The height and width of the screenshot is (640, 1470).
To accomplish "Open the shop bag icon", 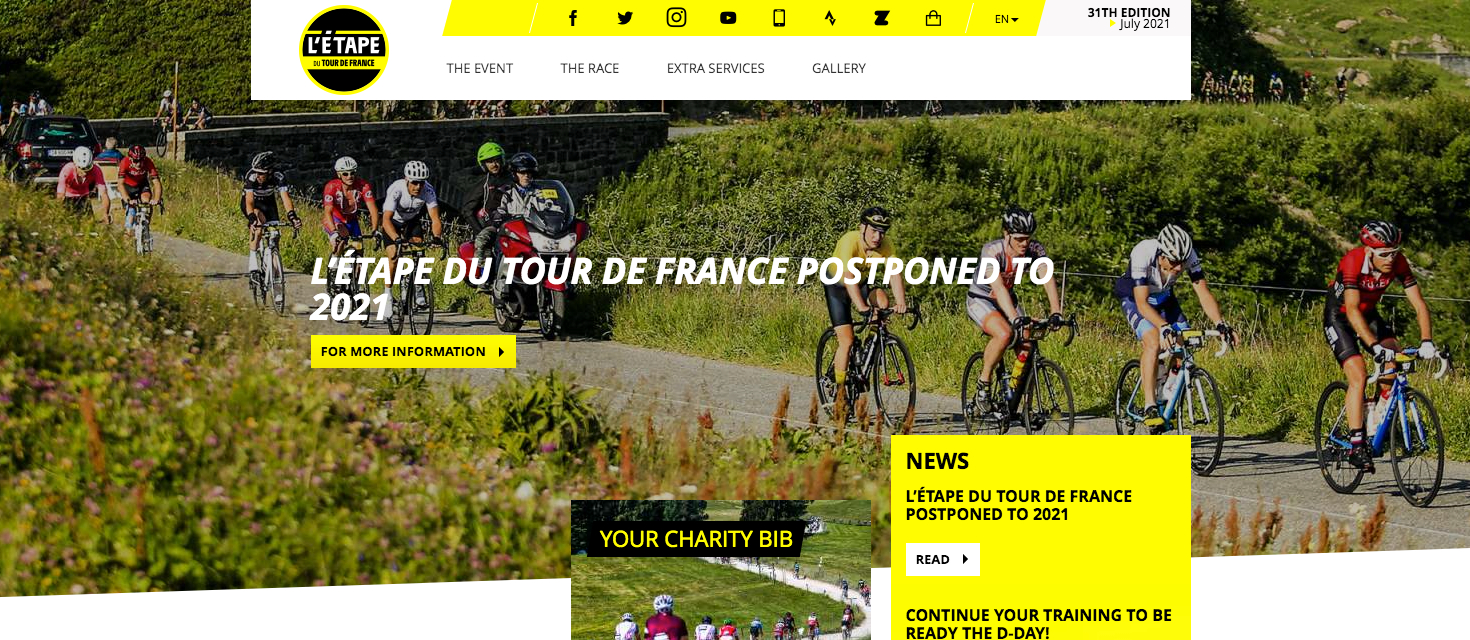I will tap(933, 18).
